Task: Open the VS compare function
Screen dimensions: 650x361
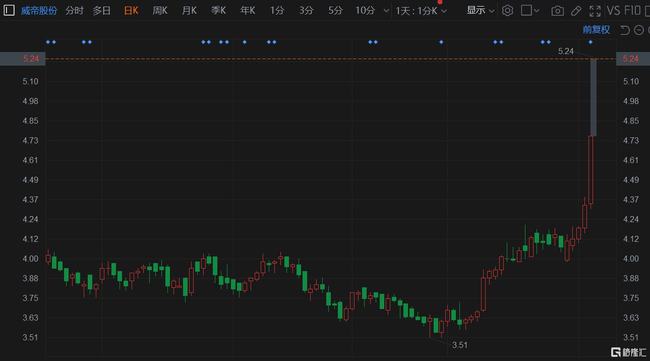Action: (614, 10)
